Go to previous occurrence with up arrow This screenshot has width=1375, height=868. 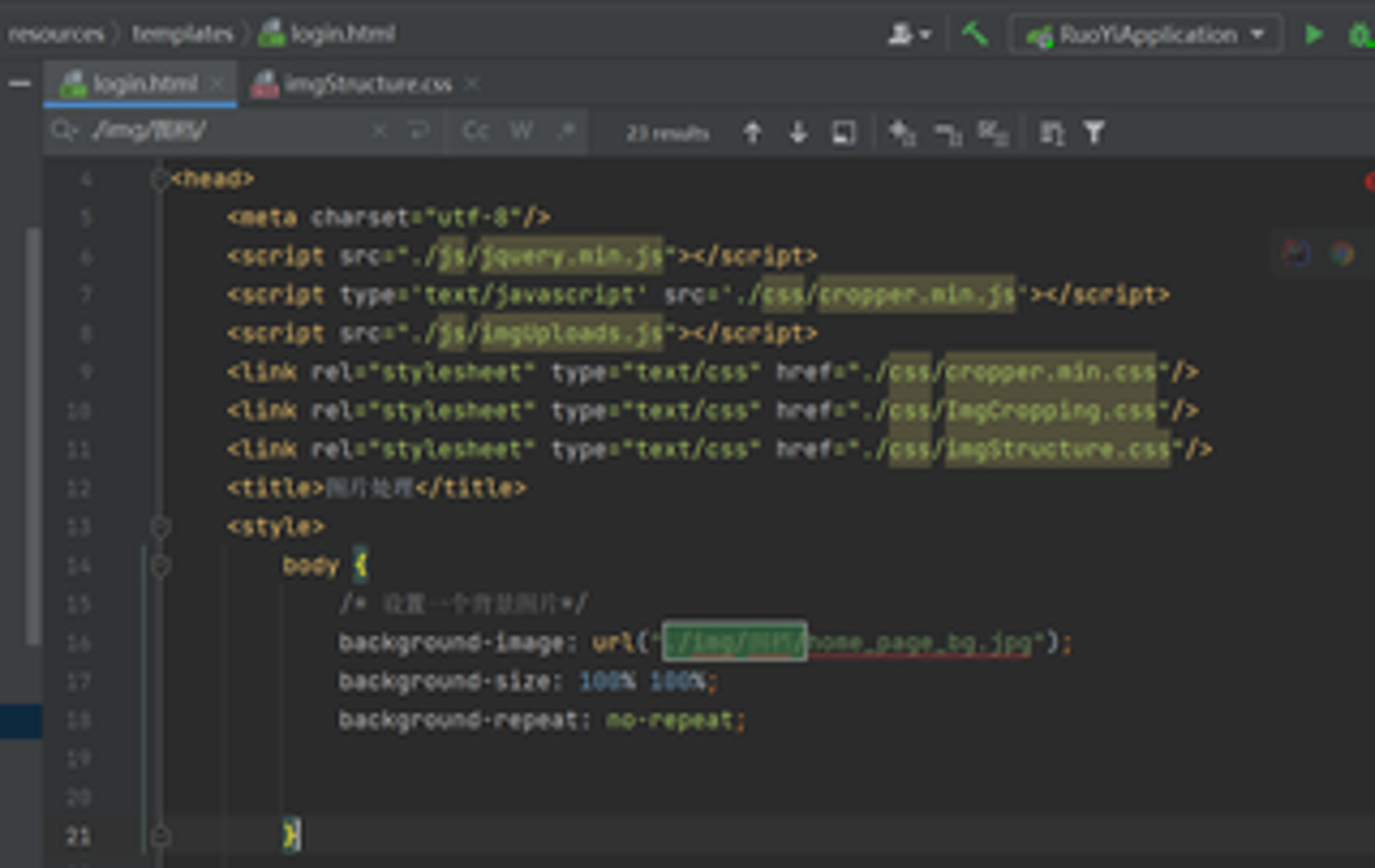753,132
